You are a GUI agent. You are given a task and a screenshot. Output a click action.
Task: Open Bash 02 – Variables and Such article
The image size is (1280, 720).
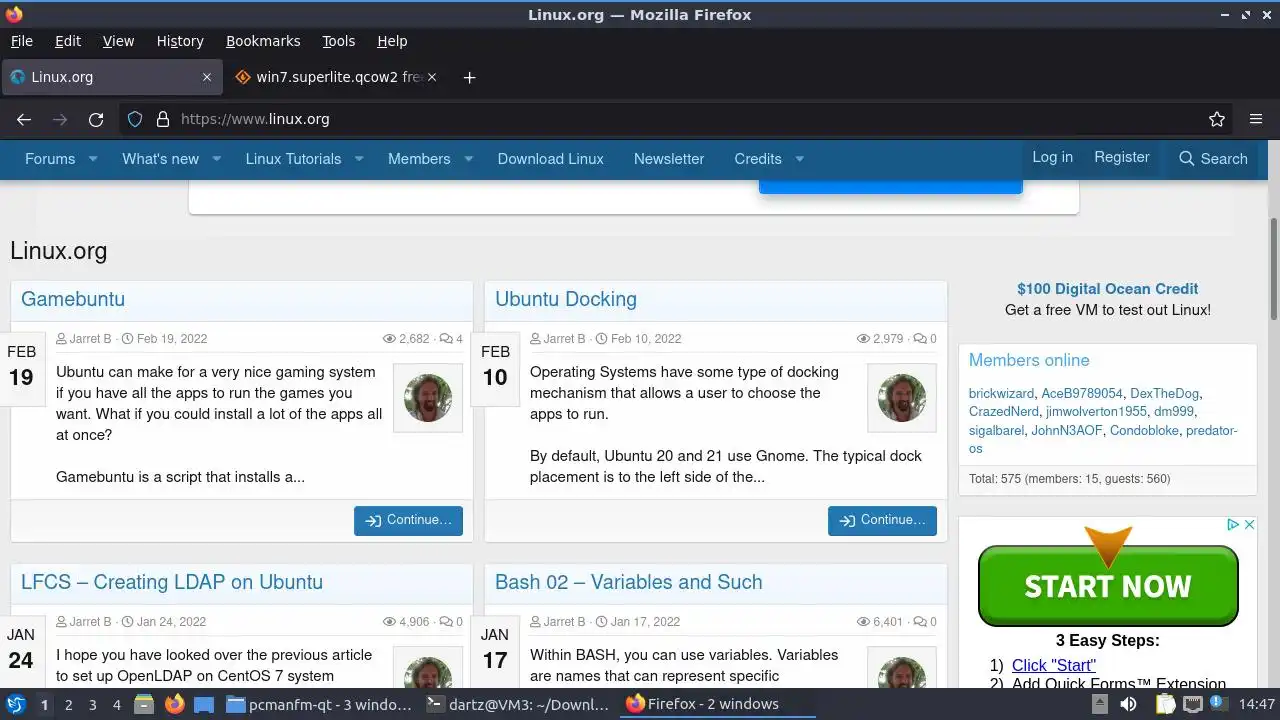629,582
